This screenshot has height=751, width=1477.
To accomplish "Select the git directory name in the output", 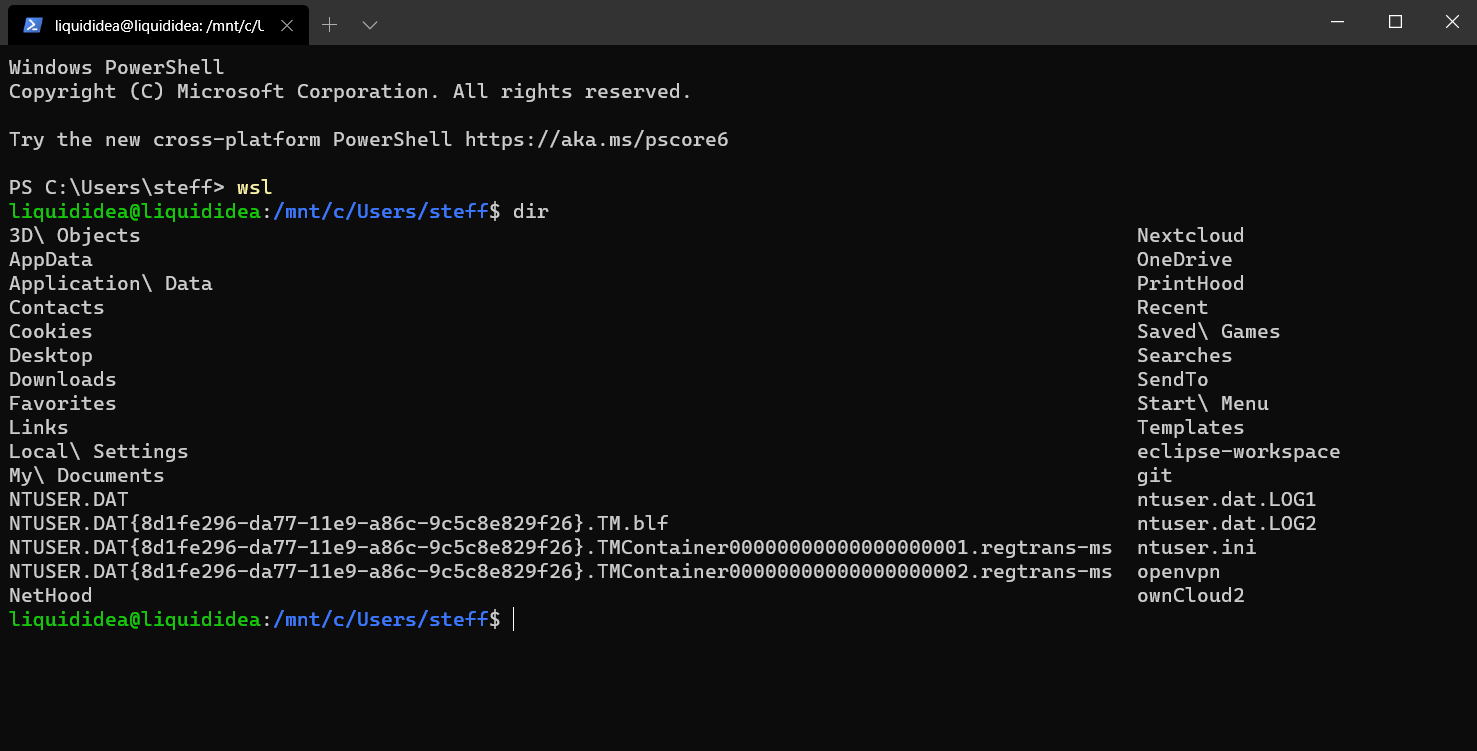I will point(1154,475).
